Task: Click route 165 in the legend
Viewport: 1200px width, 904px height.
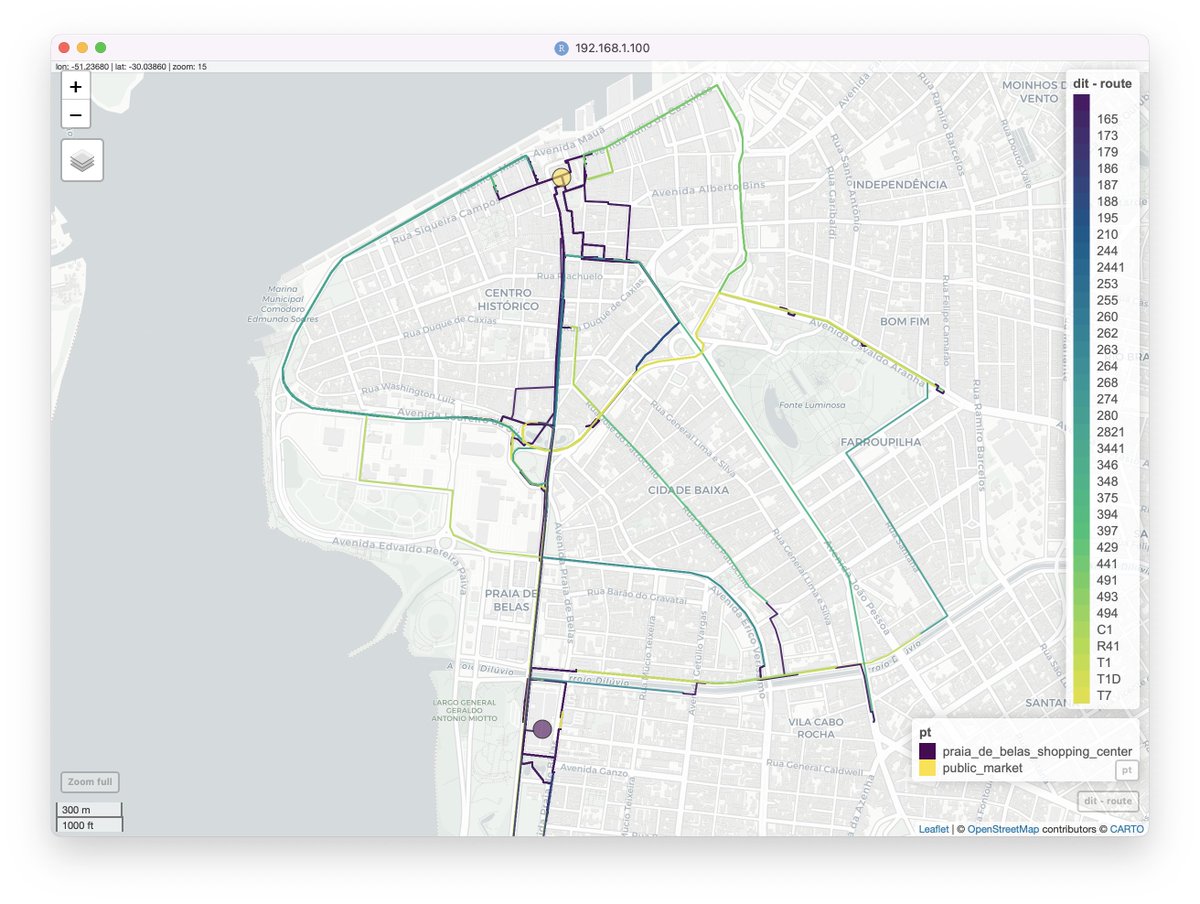Action: [1107, 119]
